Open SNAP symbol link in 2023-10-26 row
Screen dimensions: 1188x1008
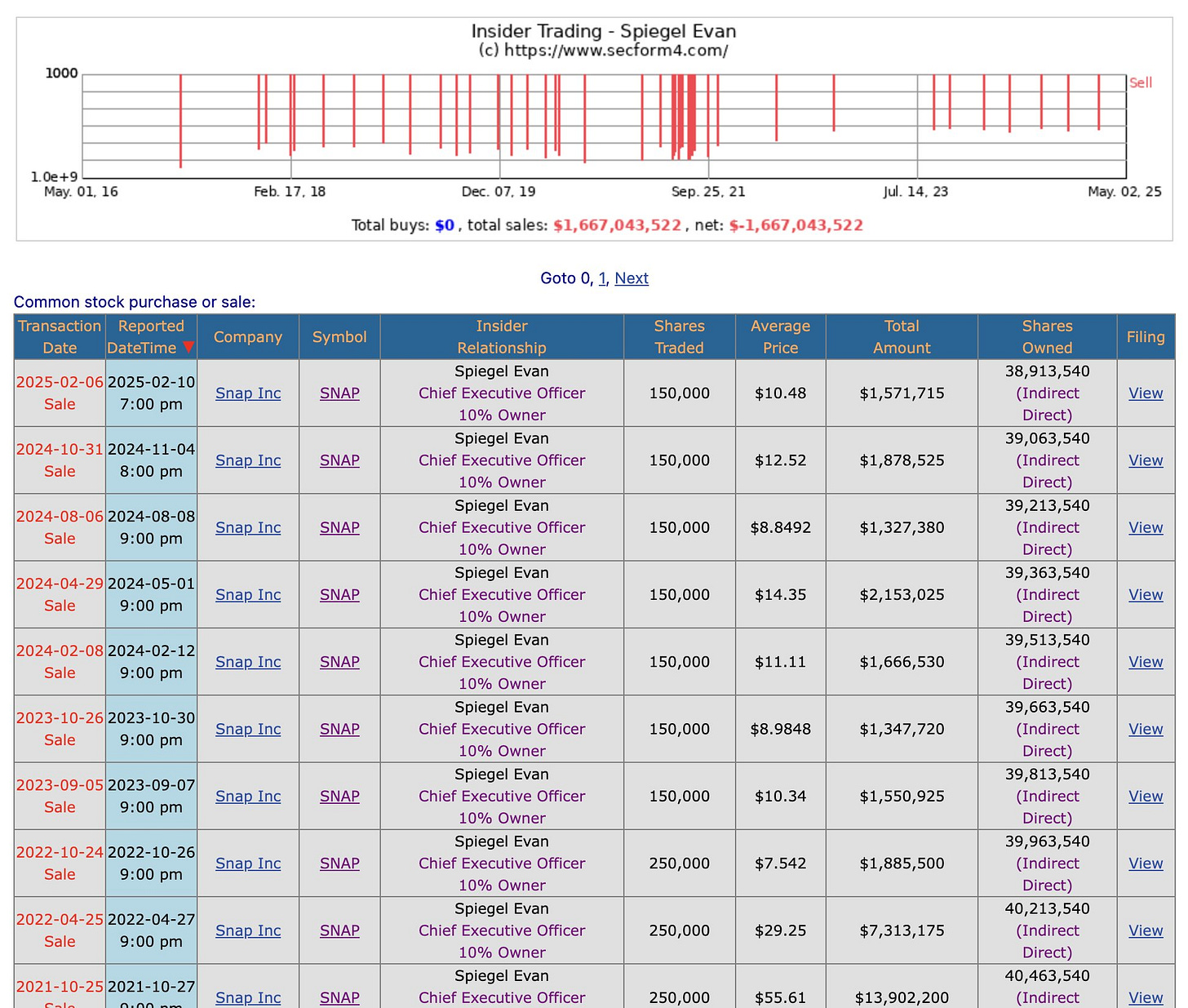[339, 729]
